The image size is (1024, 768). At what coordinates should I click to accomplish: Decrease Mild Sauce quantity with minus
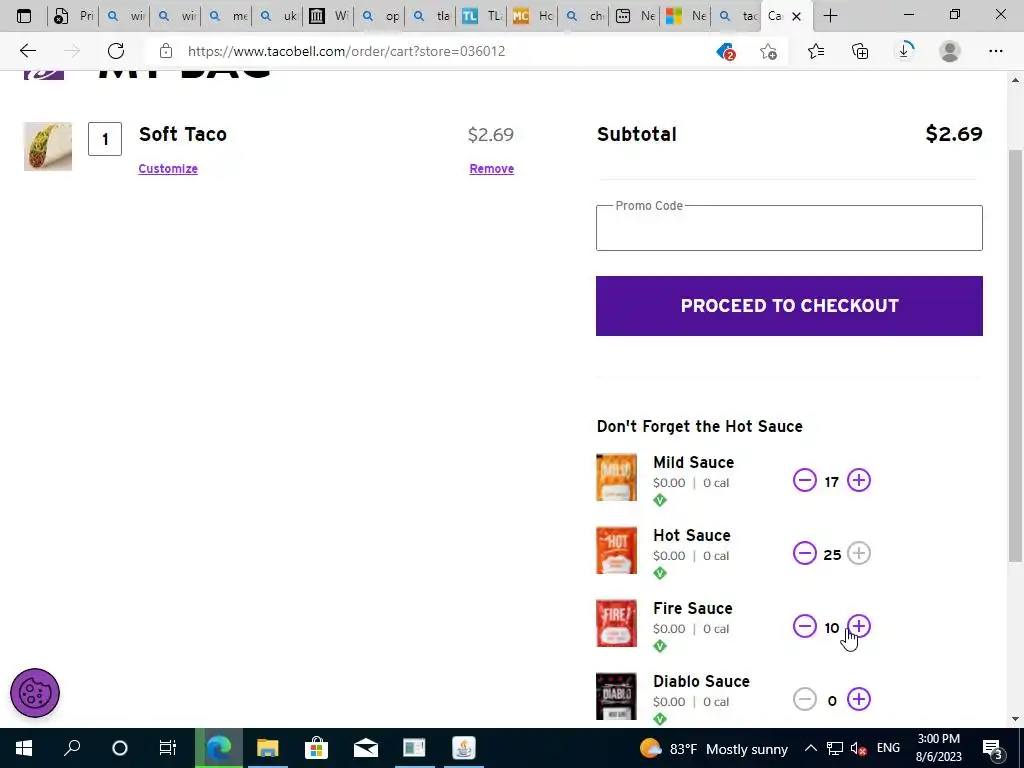tap(805, 481)
